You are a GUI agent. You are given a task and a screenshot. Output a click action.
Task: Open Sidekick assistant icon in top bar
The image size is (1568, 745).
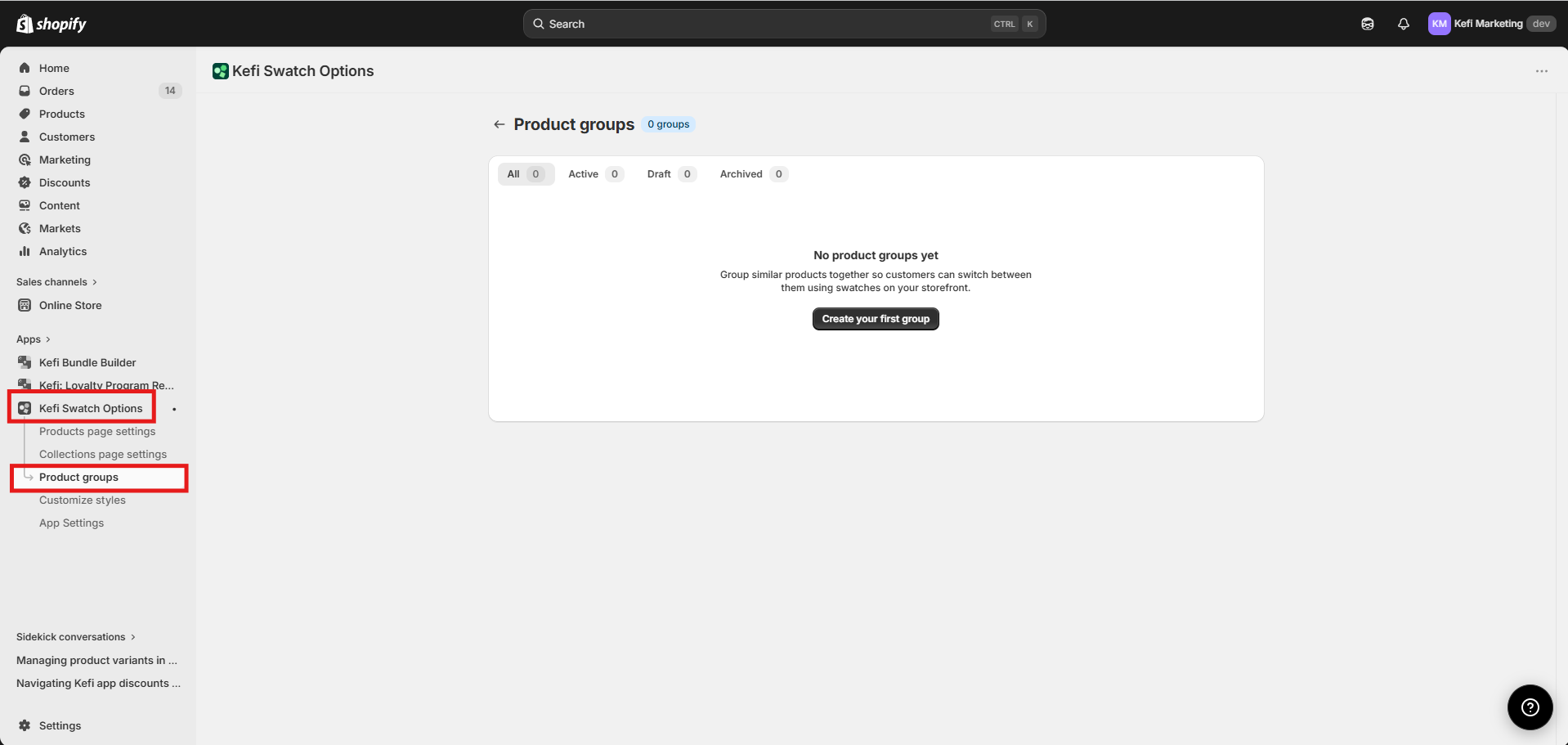click(x=1368, y=24)
